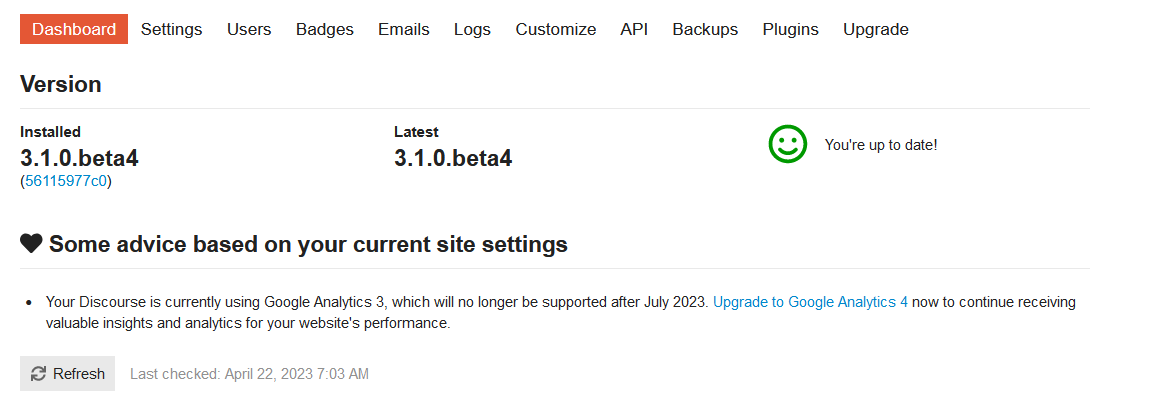Go to the Plugins tab

[x=790, y=29]
